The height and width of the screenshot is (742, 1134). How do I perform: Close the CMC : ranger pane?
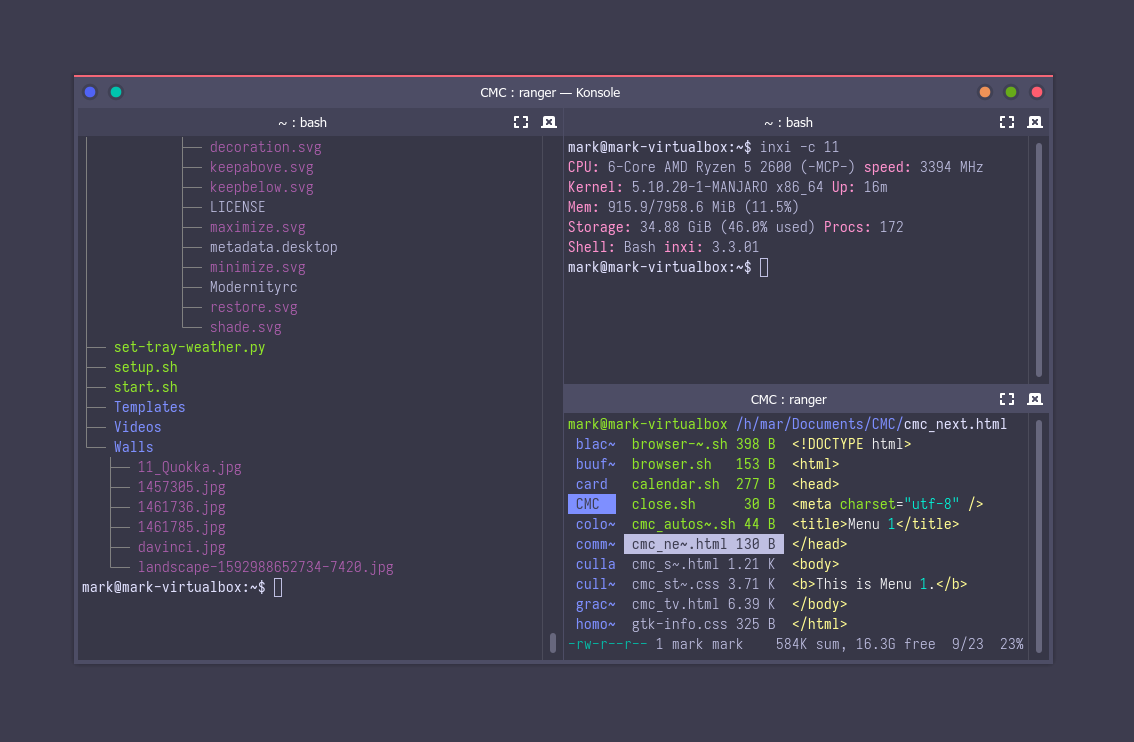pos(1035,399)
